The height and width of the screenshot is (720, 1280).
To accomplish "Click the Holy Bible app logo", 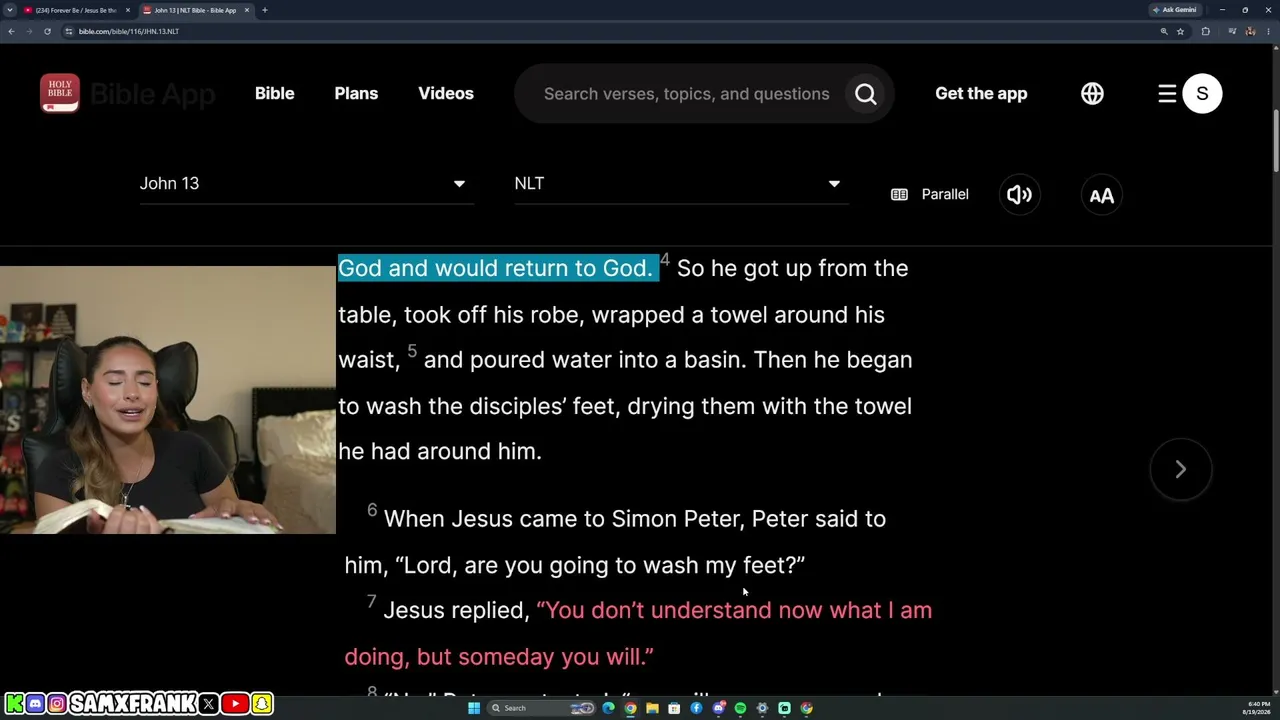I will [x=60, y=93].
